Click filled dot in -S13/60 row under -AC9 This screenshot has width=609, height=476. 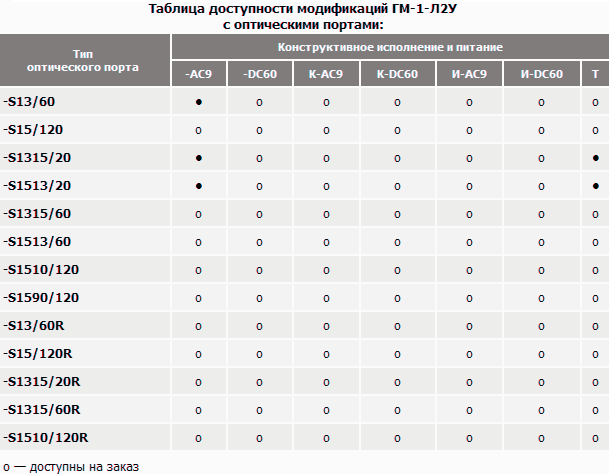(x=199, y=102)
